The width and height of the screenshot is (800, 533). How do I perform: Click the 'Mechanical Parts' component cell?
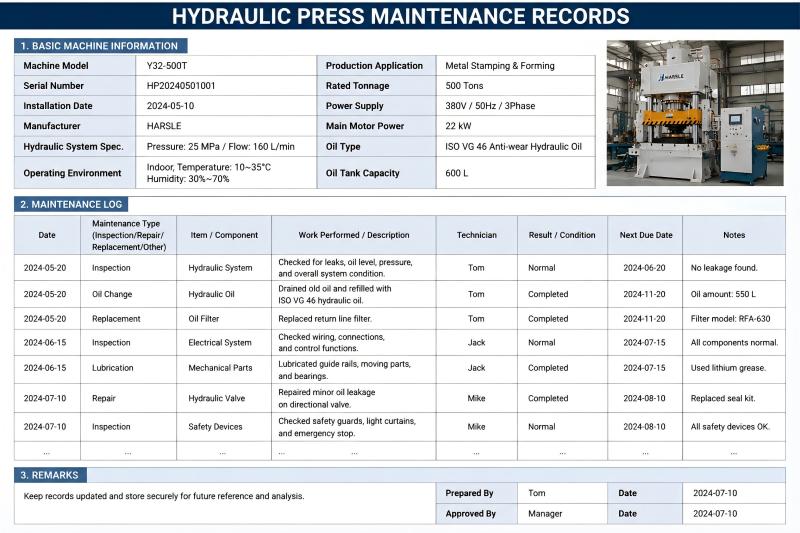(224, 368)
